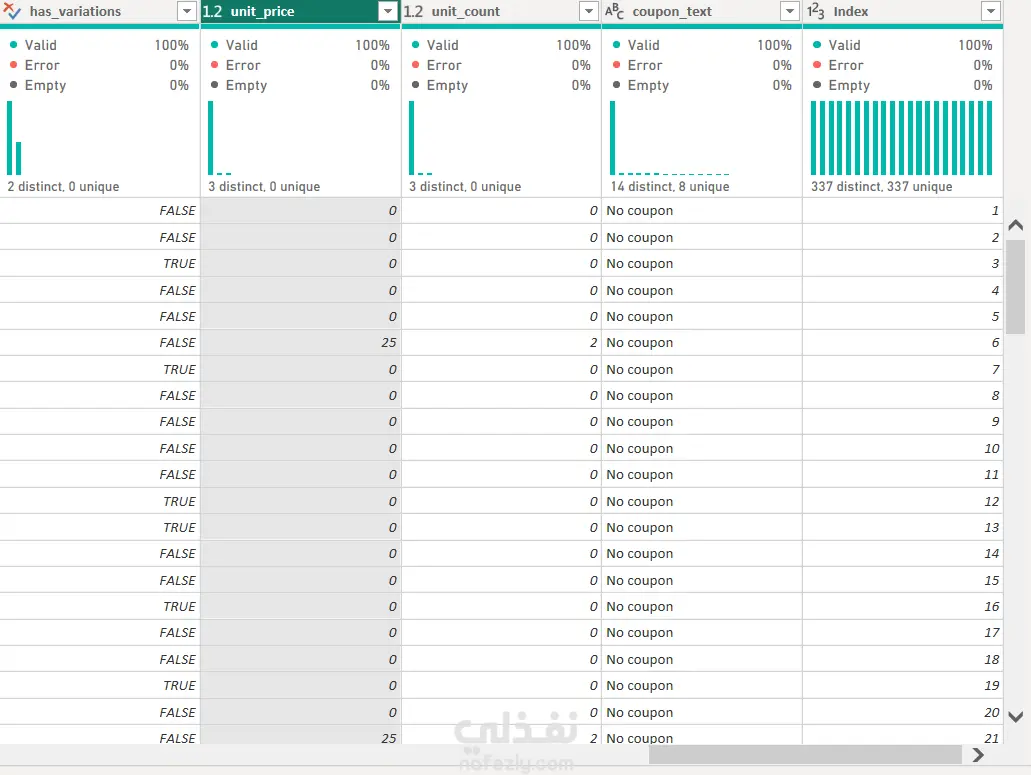The image size is (1031, 775).
Task: Expand the coupon_text filter dropdown
Action: click(790, 11)
